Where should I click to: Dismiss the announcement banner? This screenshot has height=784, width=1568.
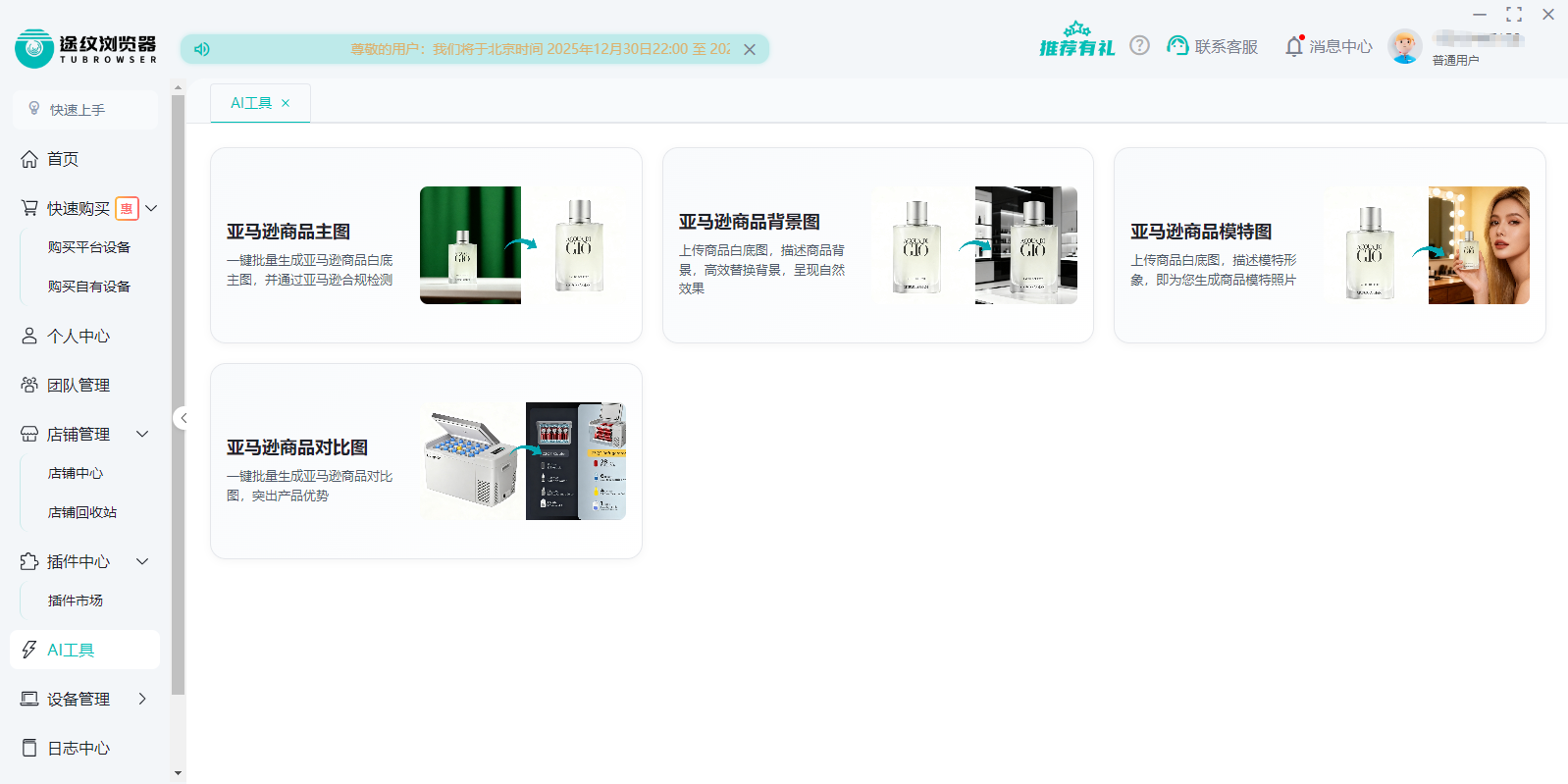pos(750,49)
